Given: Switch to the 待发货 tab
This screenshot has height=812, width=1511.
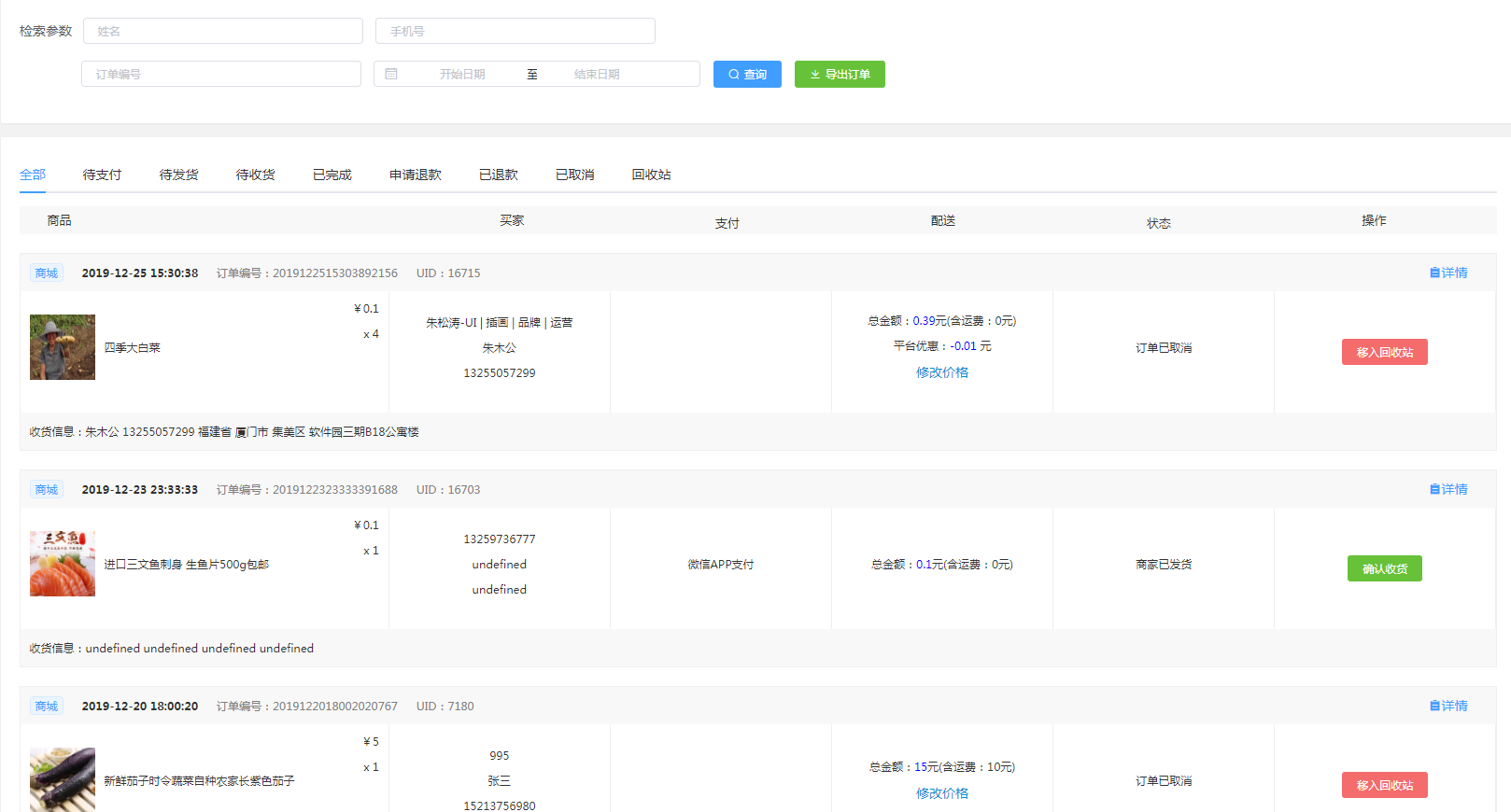Looking at the screenshot, I should click(178, 175).
